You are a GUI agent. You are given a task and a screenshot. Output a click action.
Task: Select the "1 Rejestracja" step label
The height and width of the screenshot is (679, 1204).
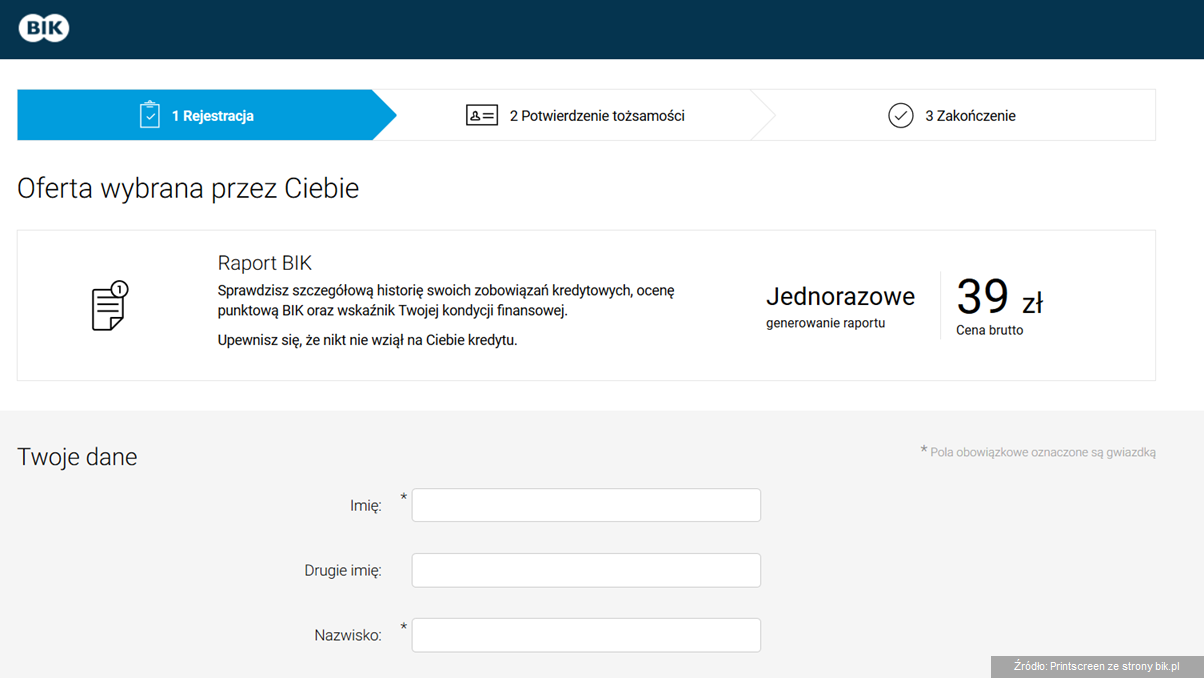tap(212, 116)
